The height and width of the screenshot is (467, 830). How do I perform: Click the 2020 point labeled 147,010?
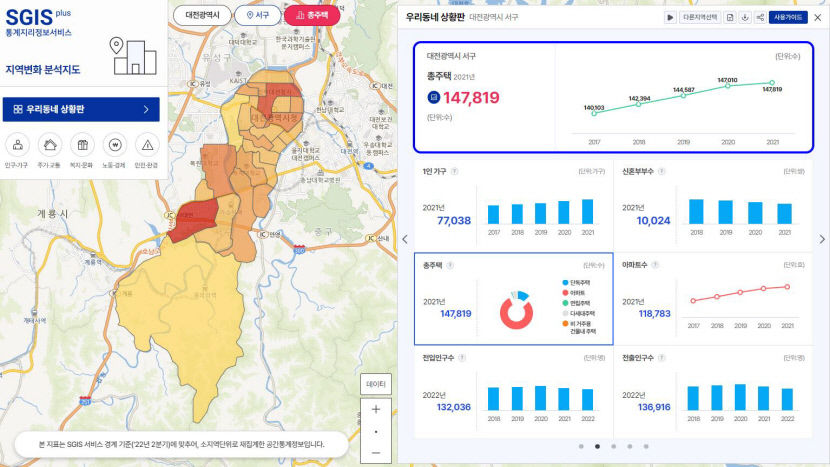point(728,85)
